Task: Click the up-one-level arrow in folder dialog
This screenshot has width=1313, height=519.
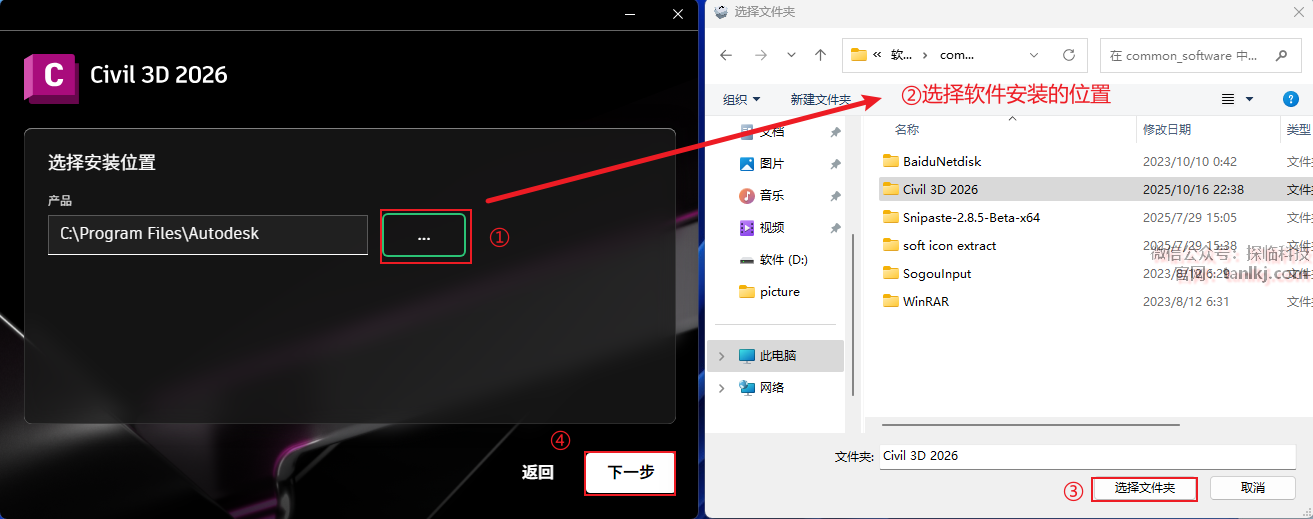Action: [x=820, y=55]
